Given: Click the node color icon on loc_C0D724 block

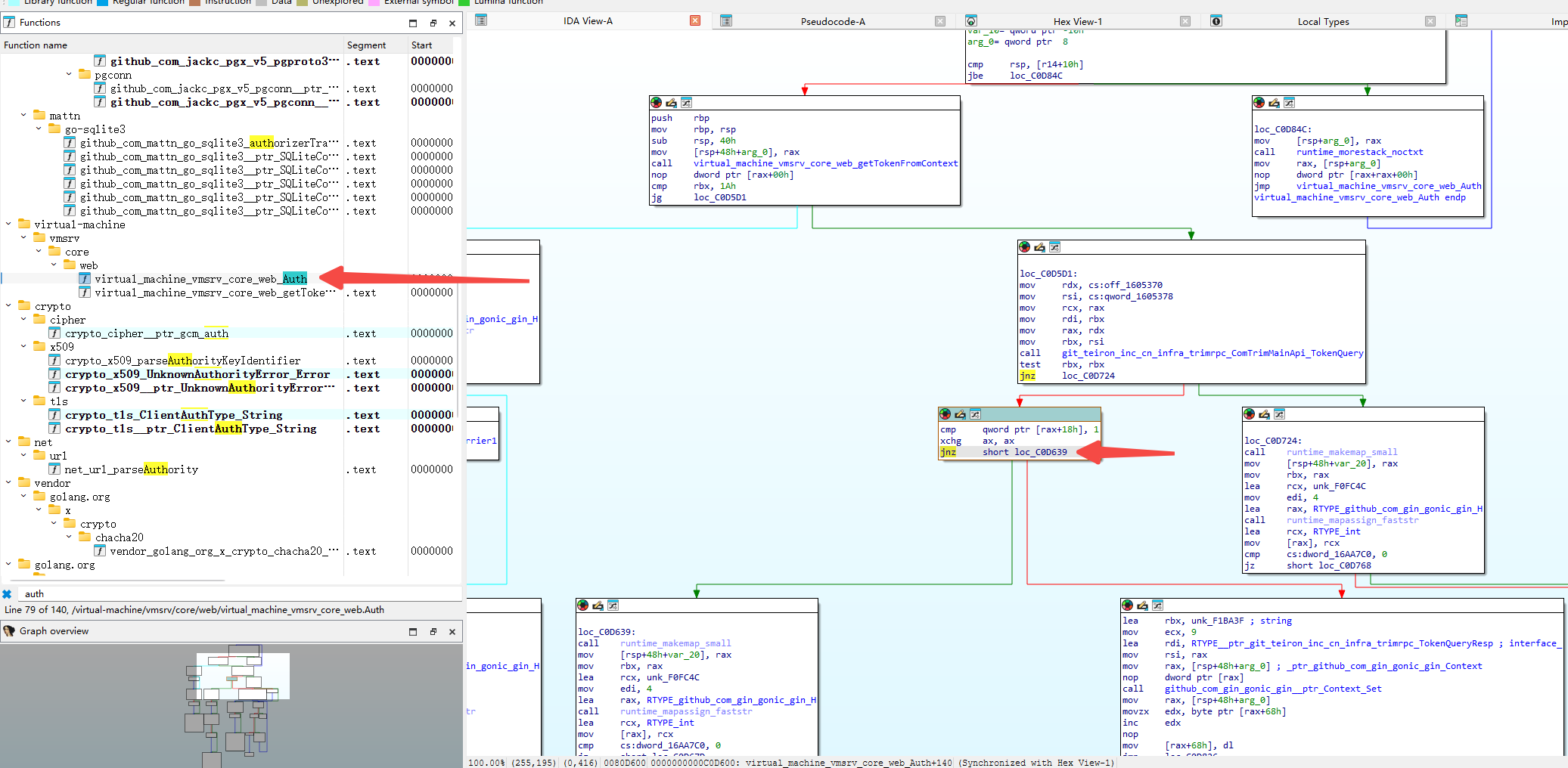Looking at the screenshot, I should (1249, 414).
